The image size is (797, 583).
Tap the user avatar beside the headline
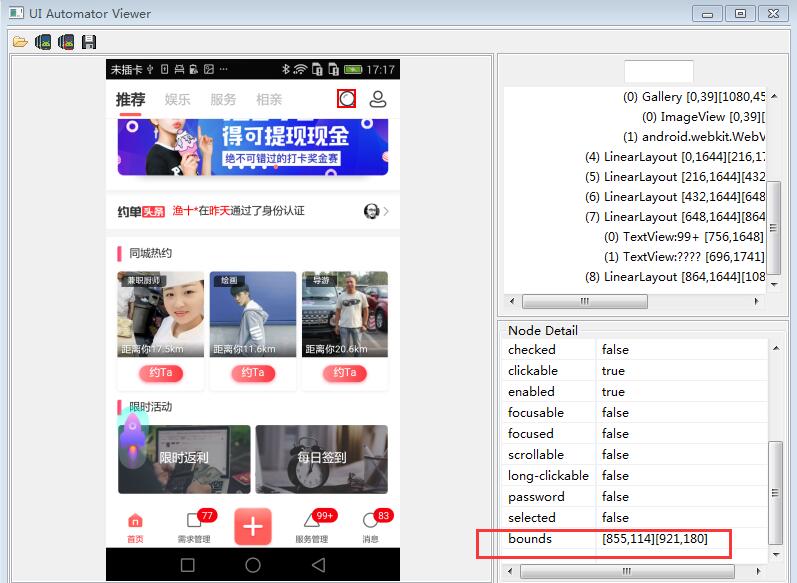click(x=372, y=211)
